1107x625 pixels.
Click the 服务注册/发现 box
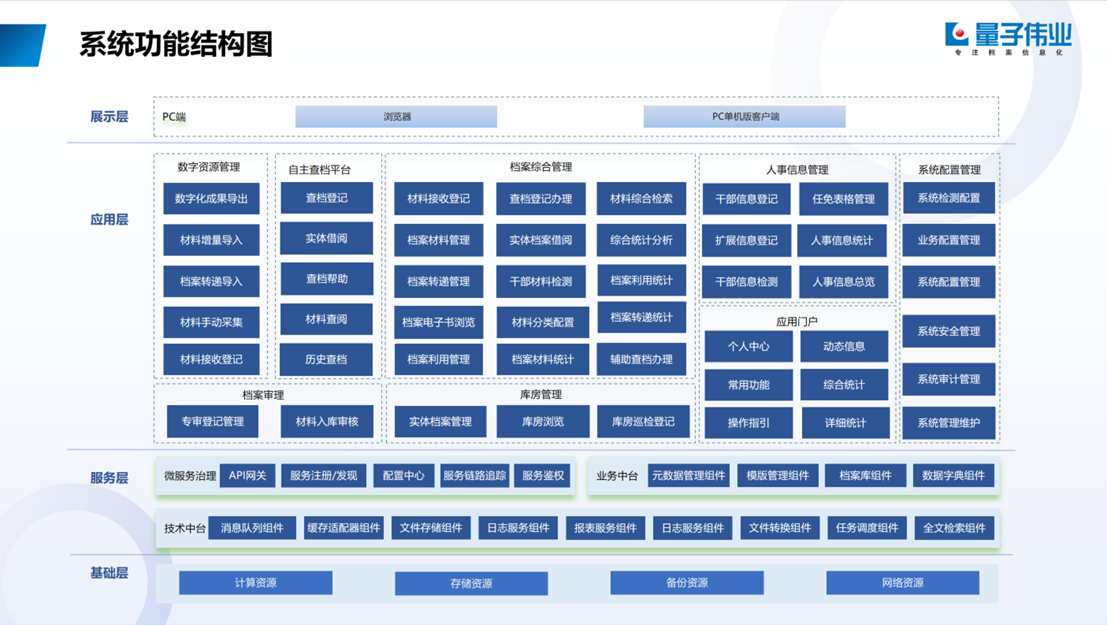[323, 475]
